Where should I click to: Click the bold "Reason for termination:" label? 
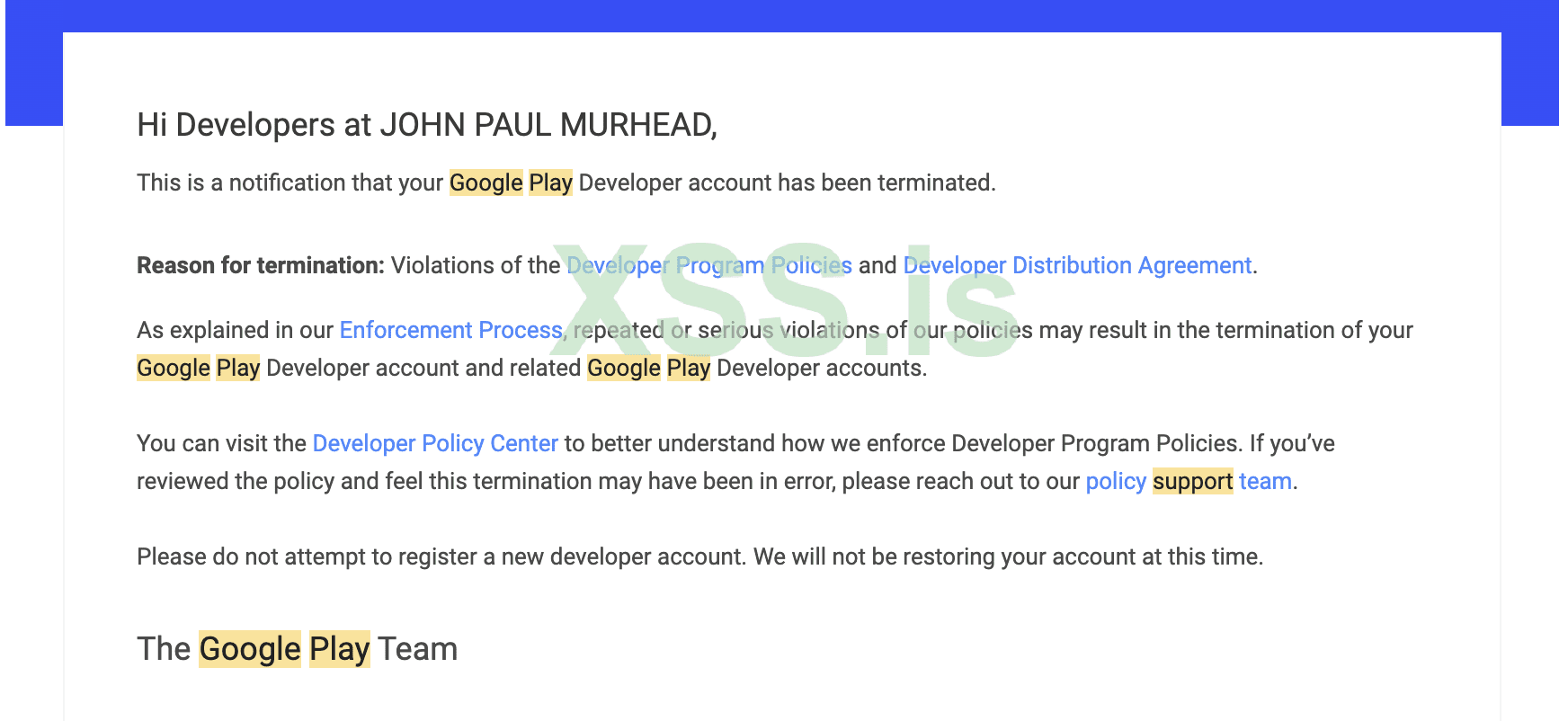pyautogui.click(x=261, y=265)
